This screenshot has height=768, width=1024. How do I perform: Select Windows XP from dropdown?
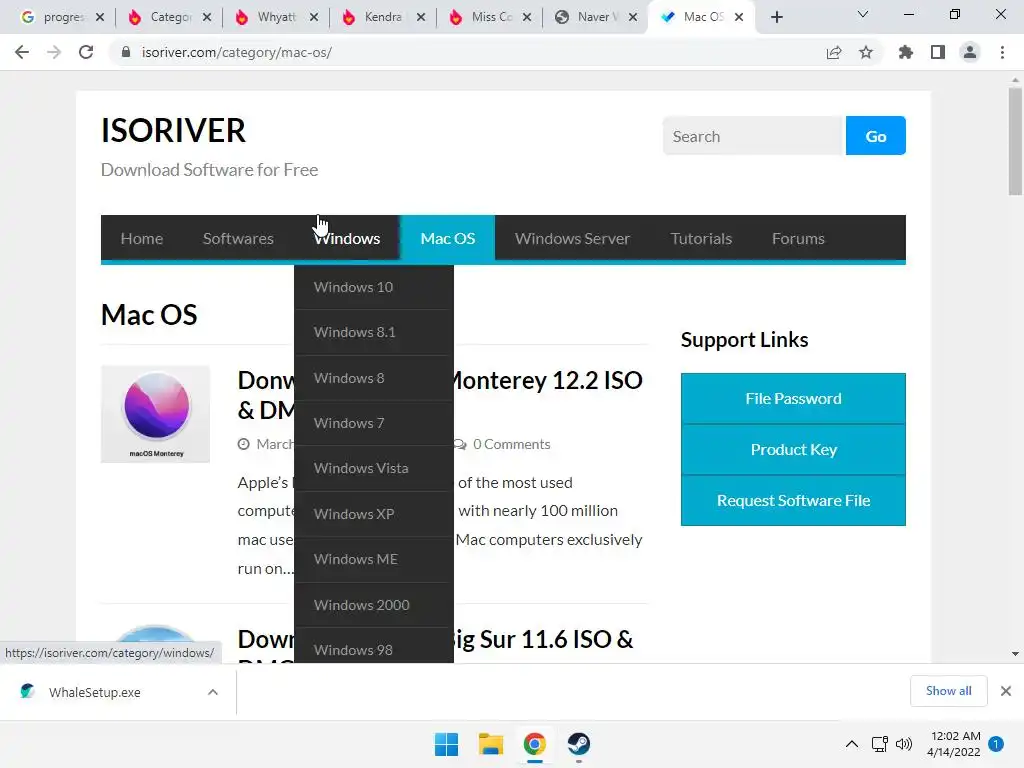click(x=374, y=514)
